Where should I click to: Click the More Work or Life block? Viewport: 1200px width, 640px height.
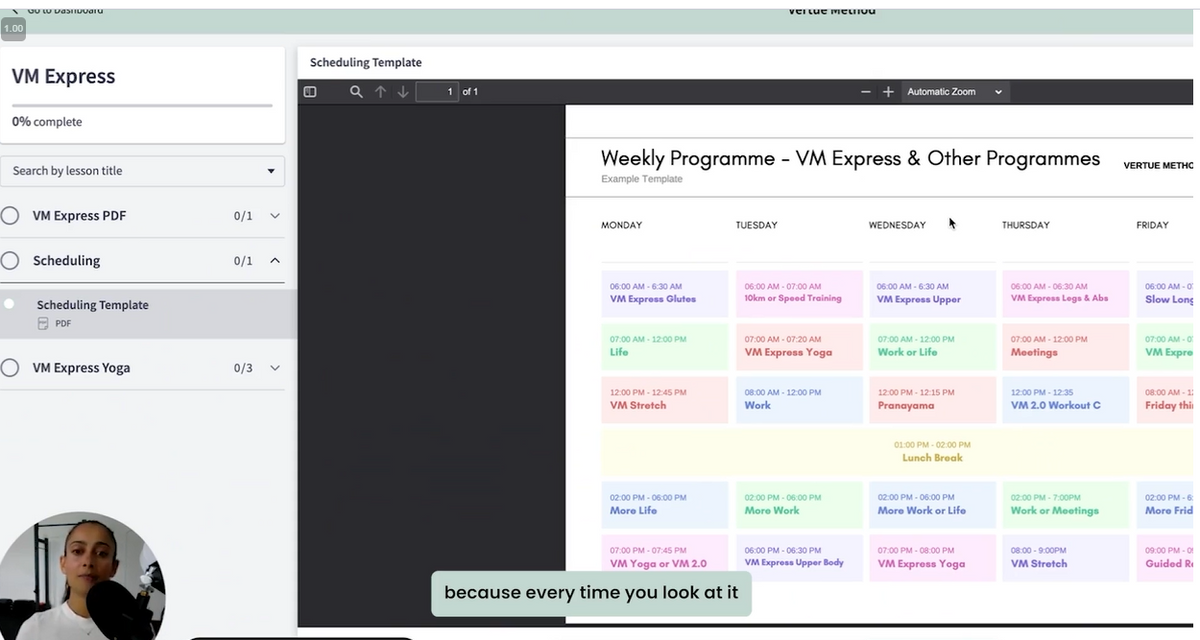[932, 505]
